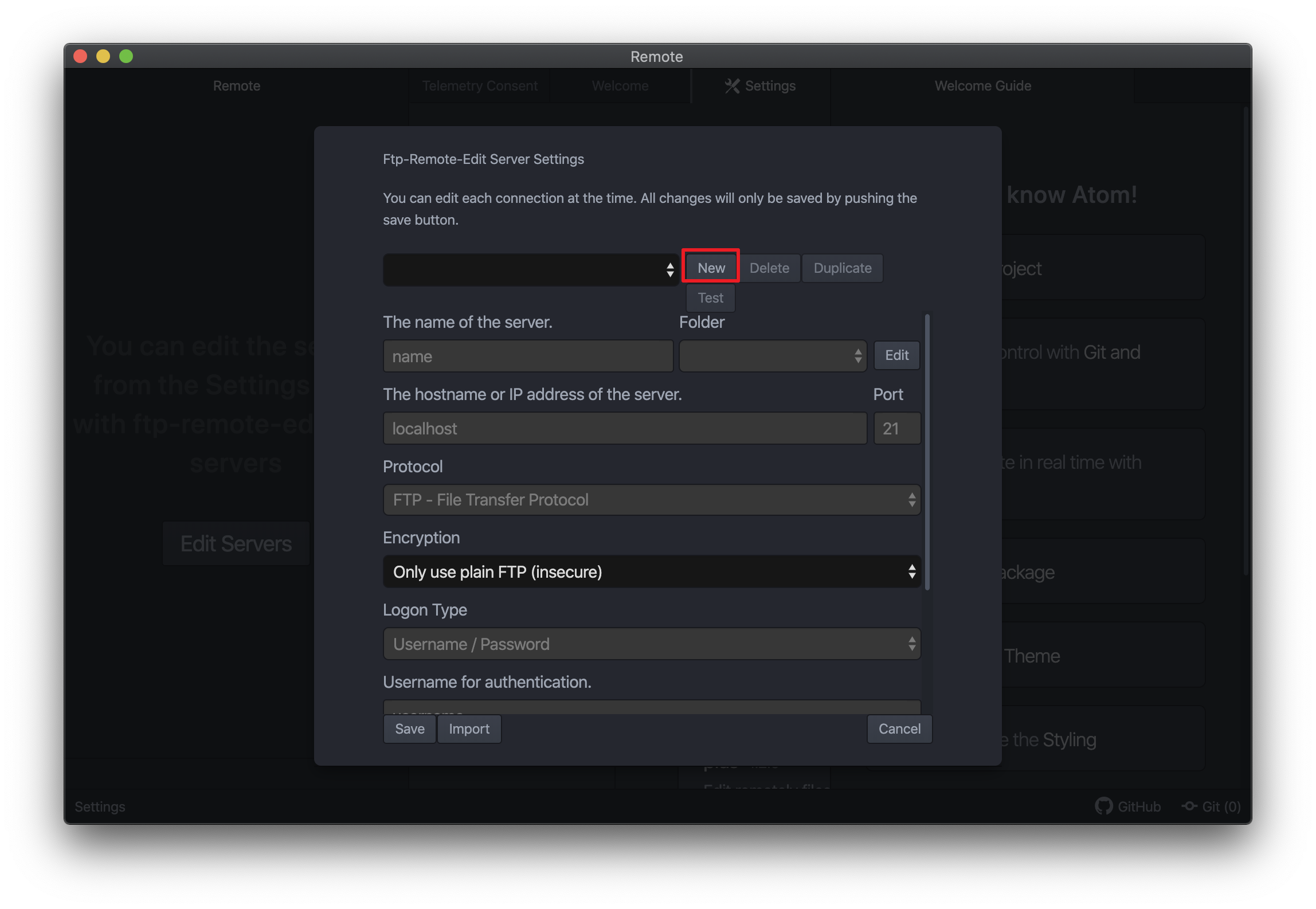
Task: Open the Welcome tab
Action: point(620,86)
